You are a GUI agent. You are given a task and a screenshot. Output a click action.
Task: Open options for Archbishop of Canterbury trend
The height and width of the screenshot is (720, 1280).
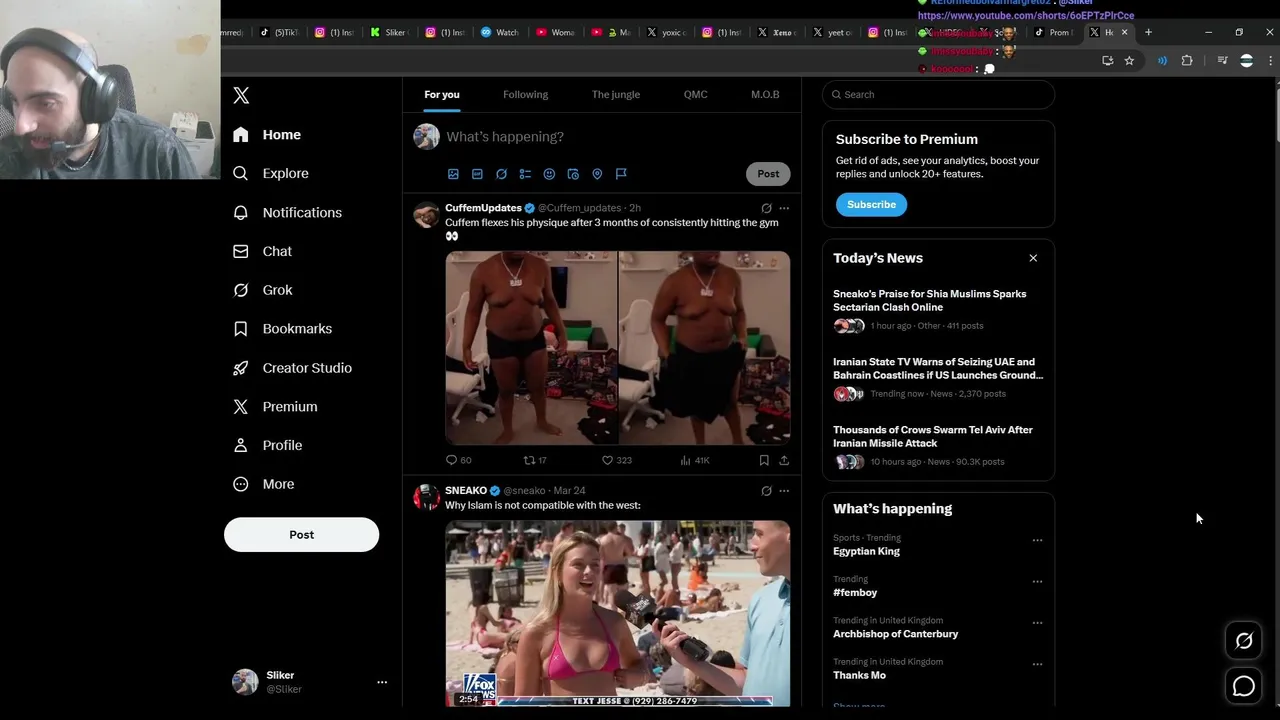tap(1037, 622)
